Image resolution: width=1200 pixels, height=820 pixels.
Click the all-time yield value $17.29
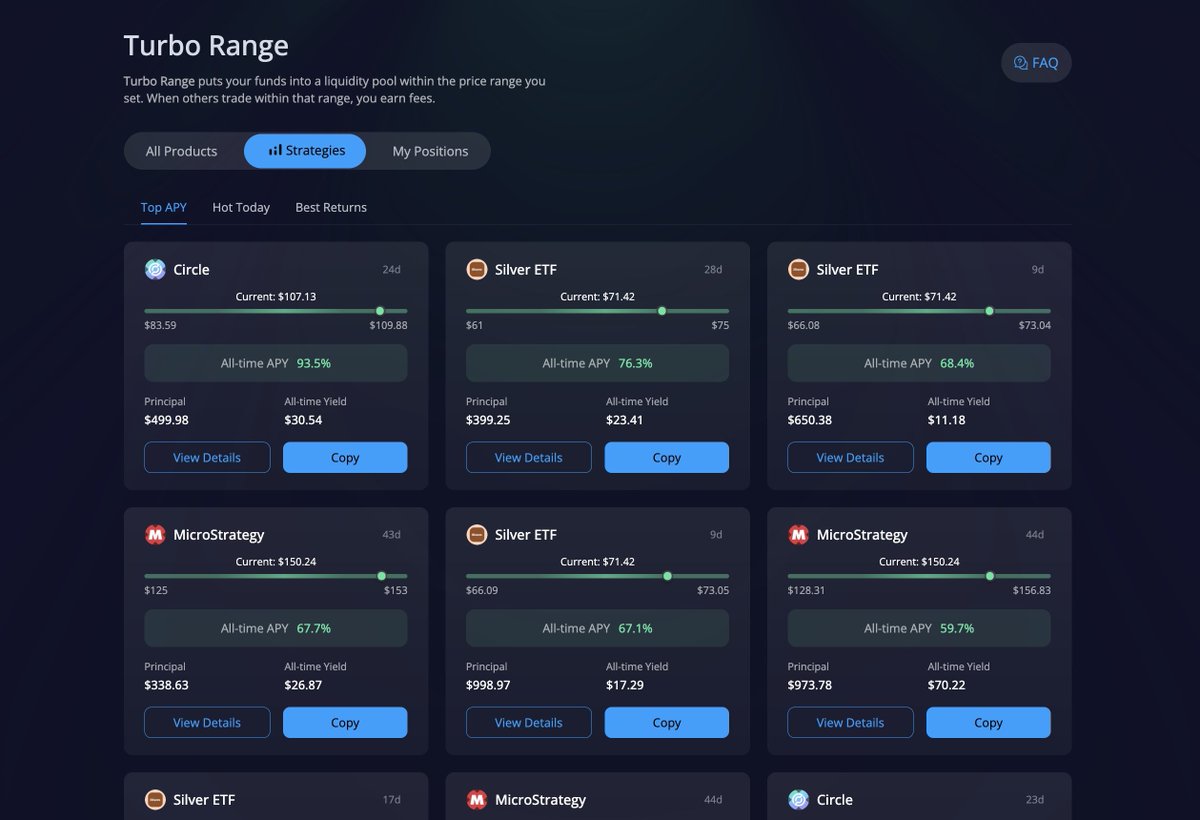click(625, 685)
